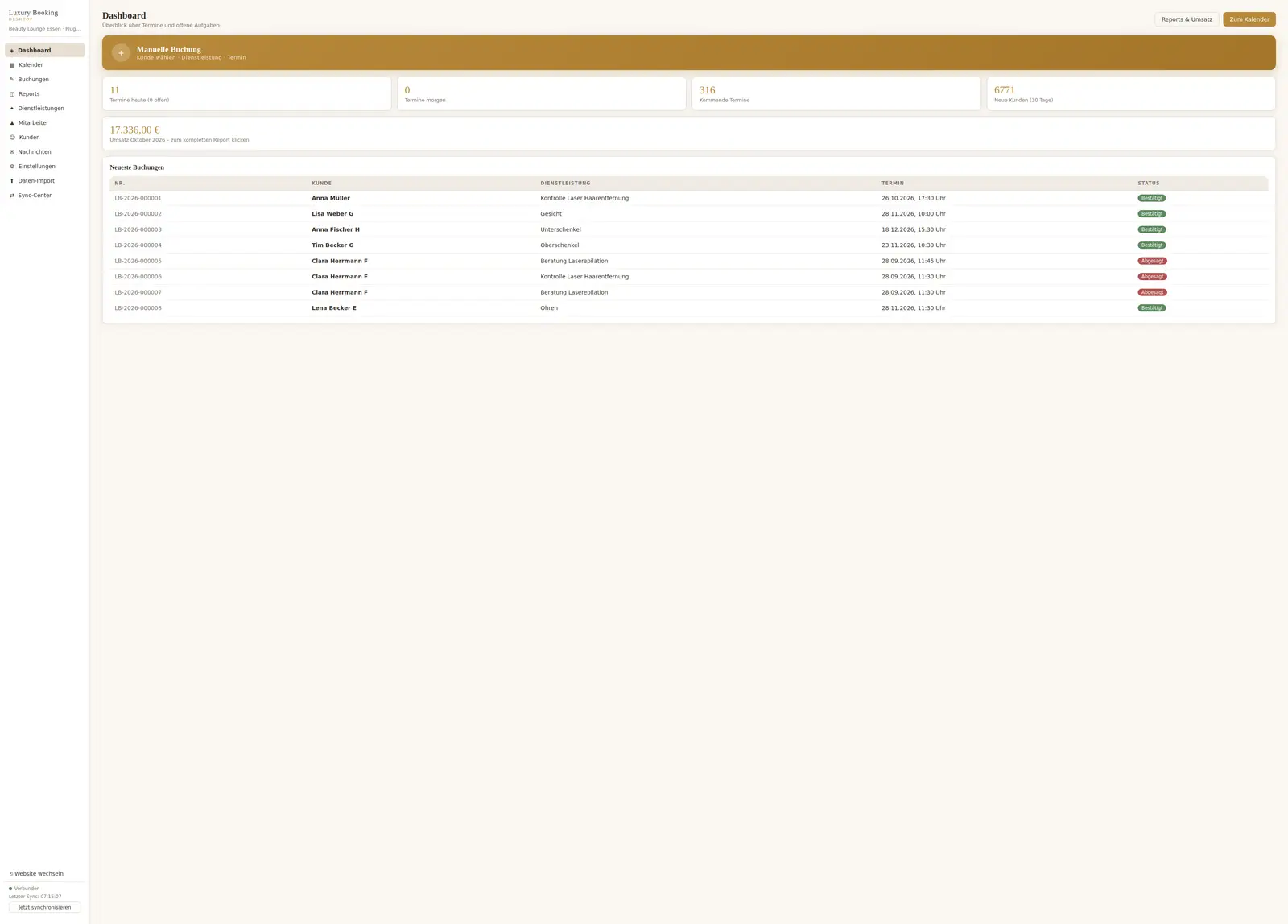
Task: Click the Mitarbeiter person icon
Action: coord(12,123)
